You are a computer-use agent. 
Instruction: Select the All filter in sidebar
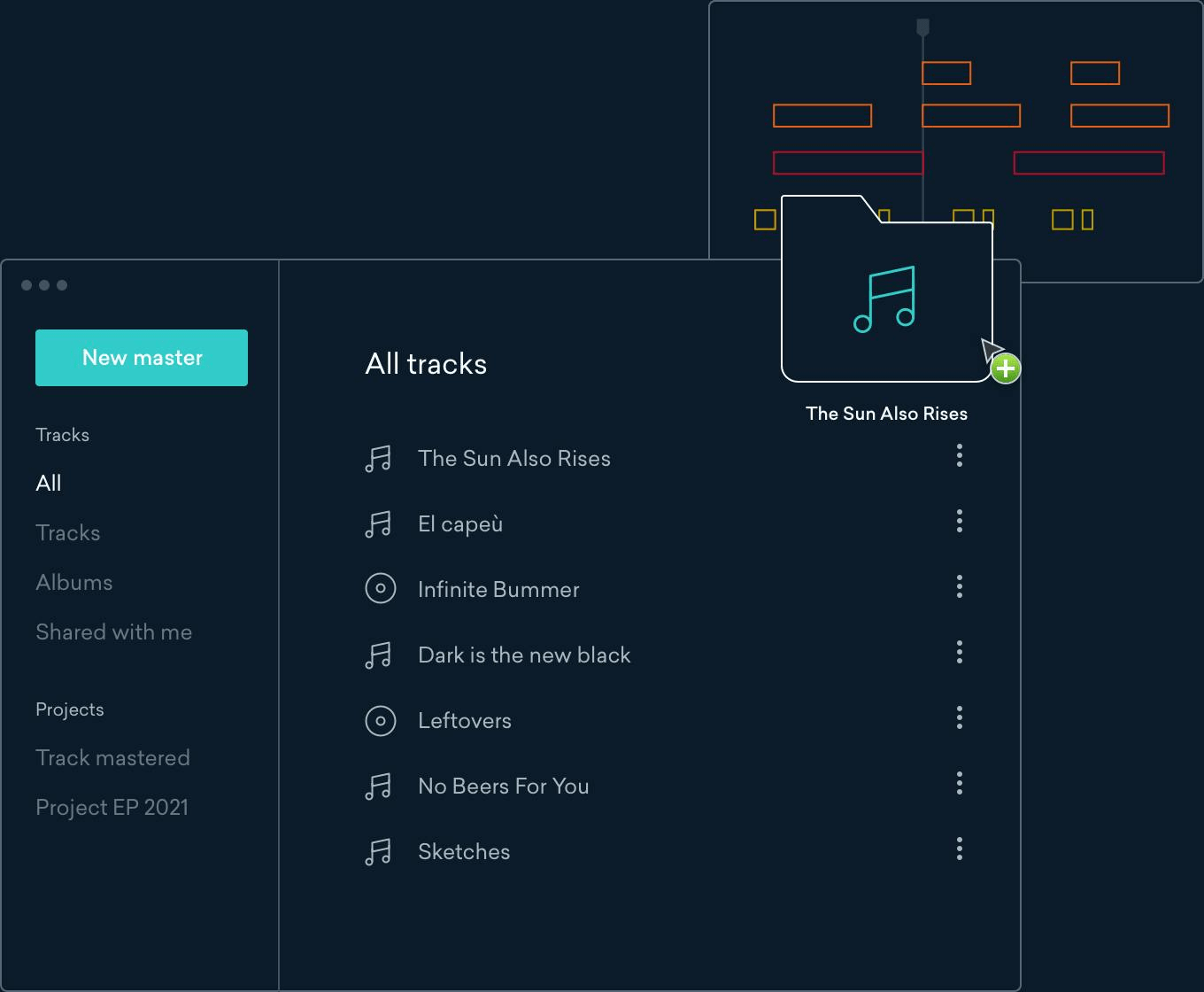pyautogui.click(x=49, y=483)
